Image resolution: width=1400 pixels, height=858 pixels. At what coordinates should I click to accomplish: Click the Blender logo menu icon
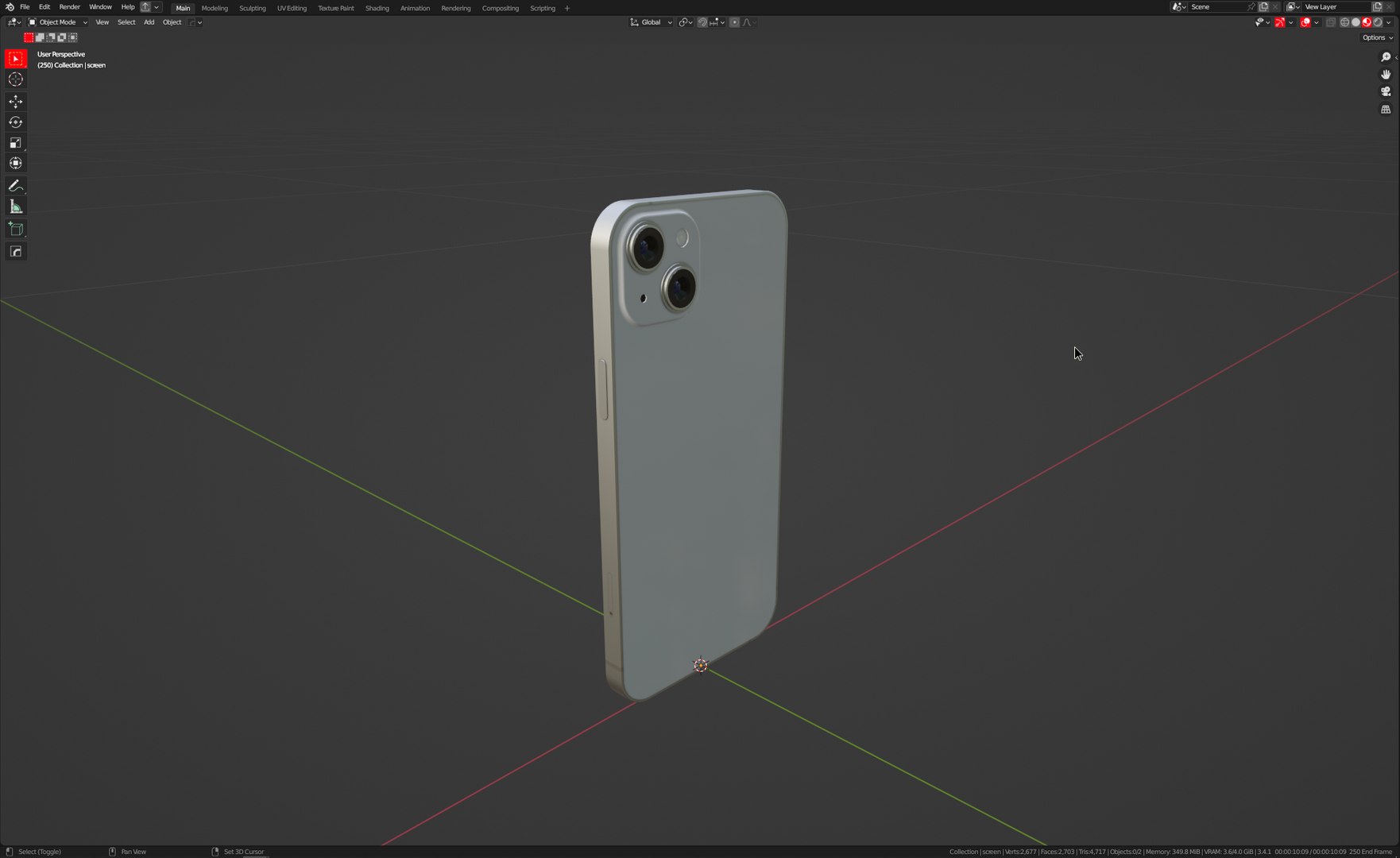10,7
